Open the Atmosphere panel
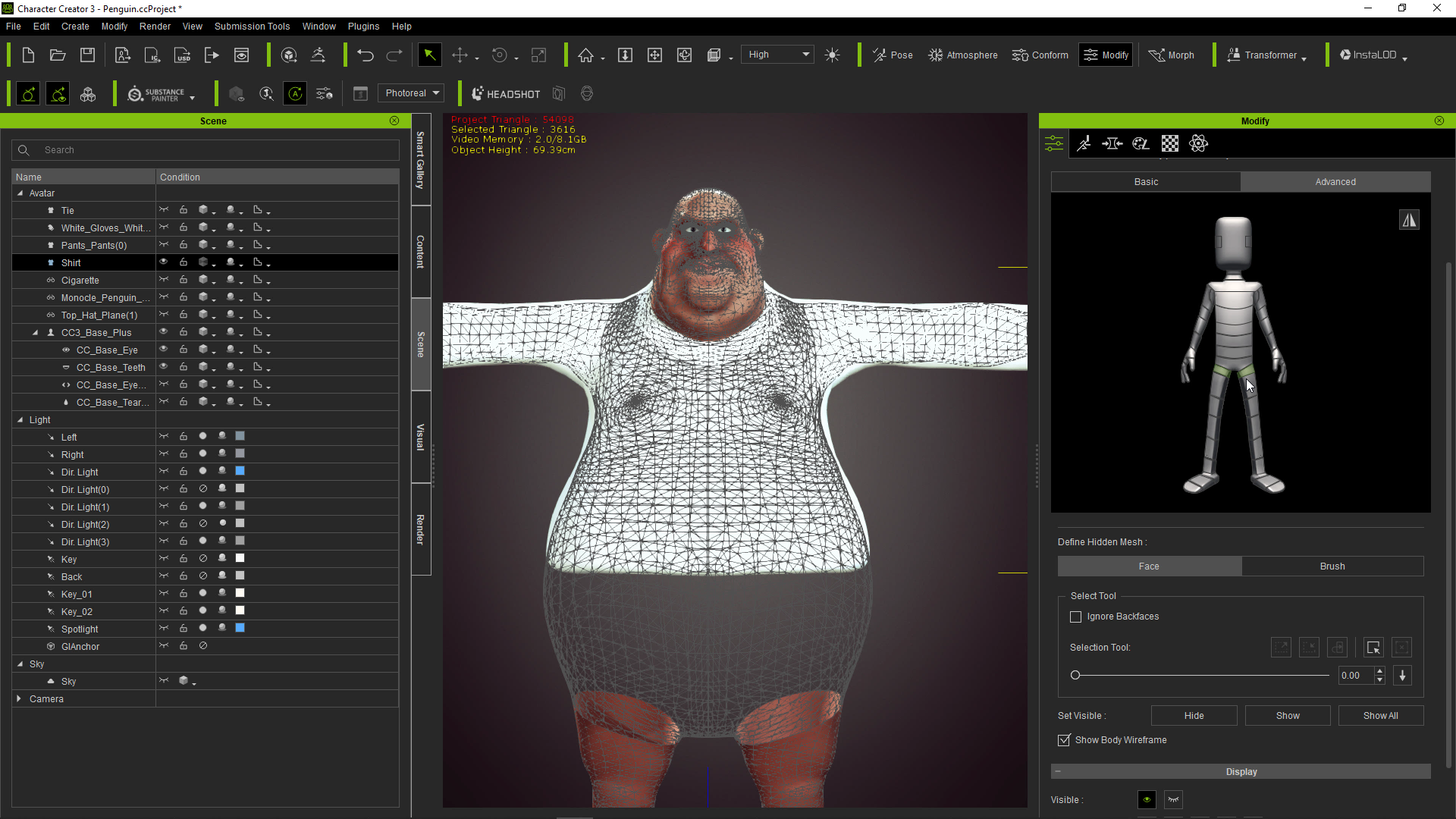 (x=963, y=55)
